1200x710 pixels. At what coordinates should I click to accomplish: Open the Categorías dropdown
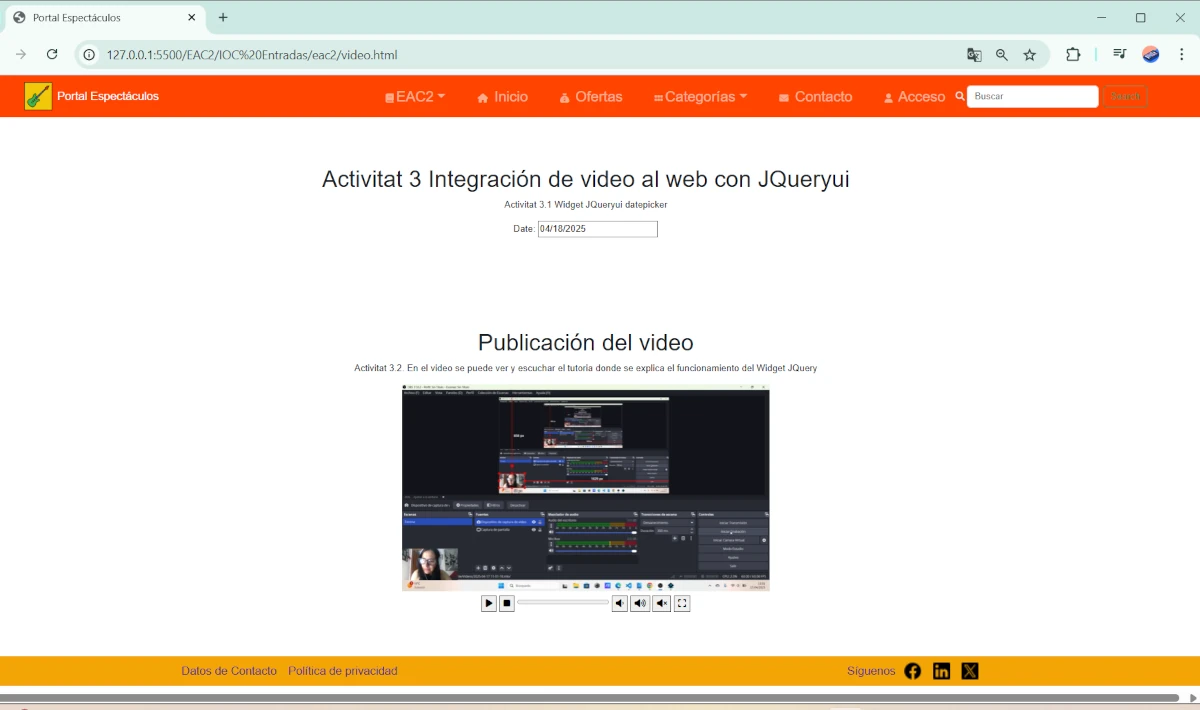(700, 96)
